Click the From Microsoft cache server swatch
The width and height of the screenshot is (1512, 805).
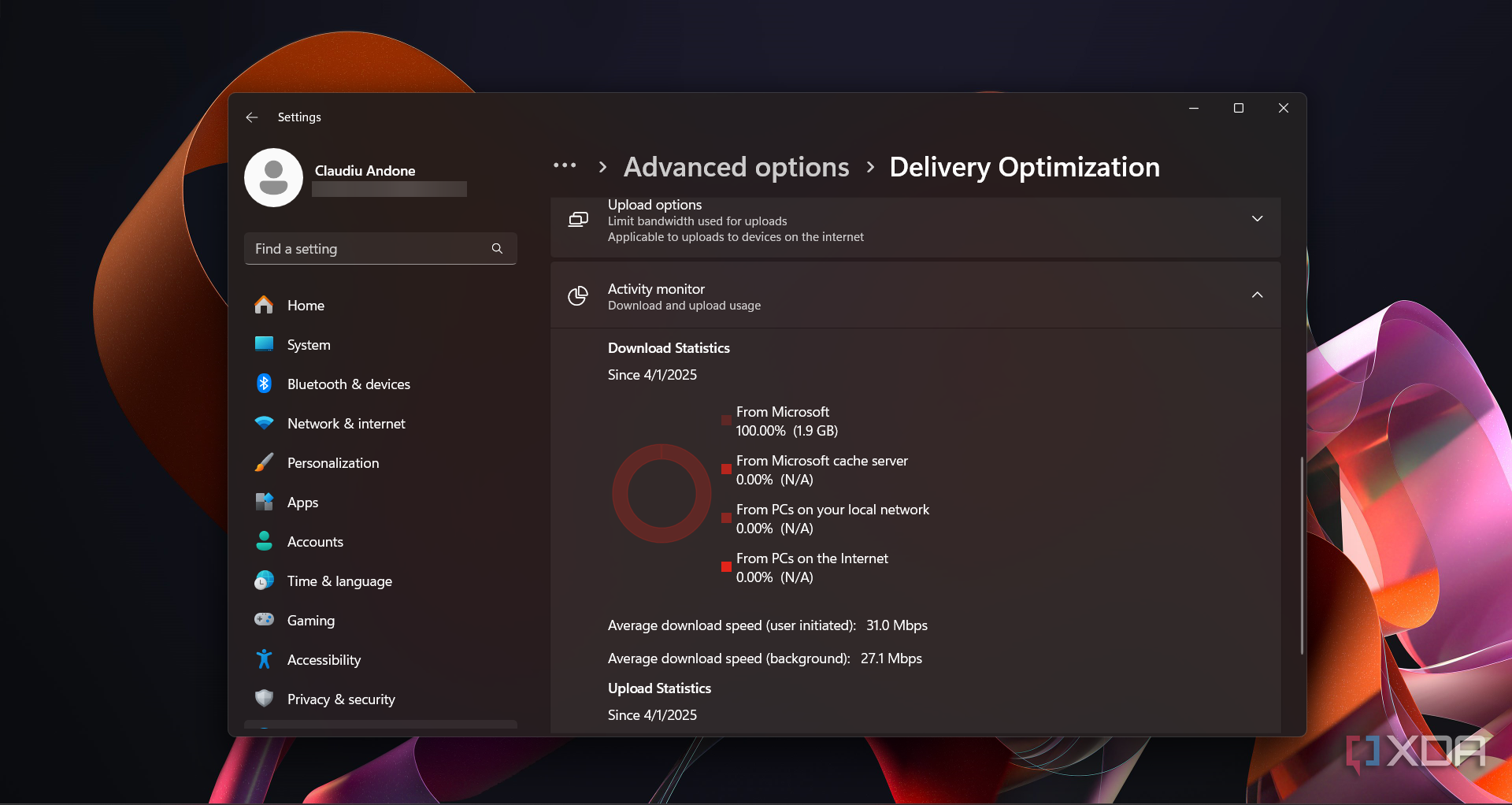pos(726,469)
